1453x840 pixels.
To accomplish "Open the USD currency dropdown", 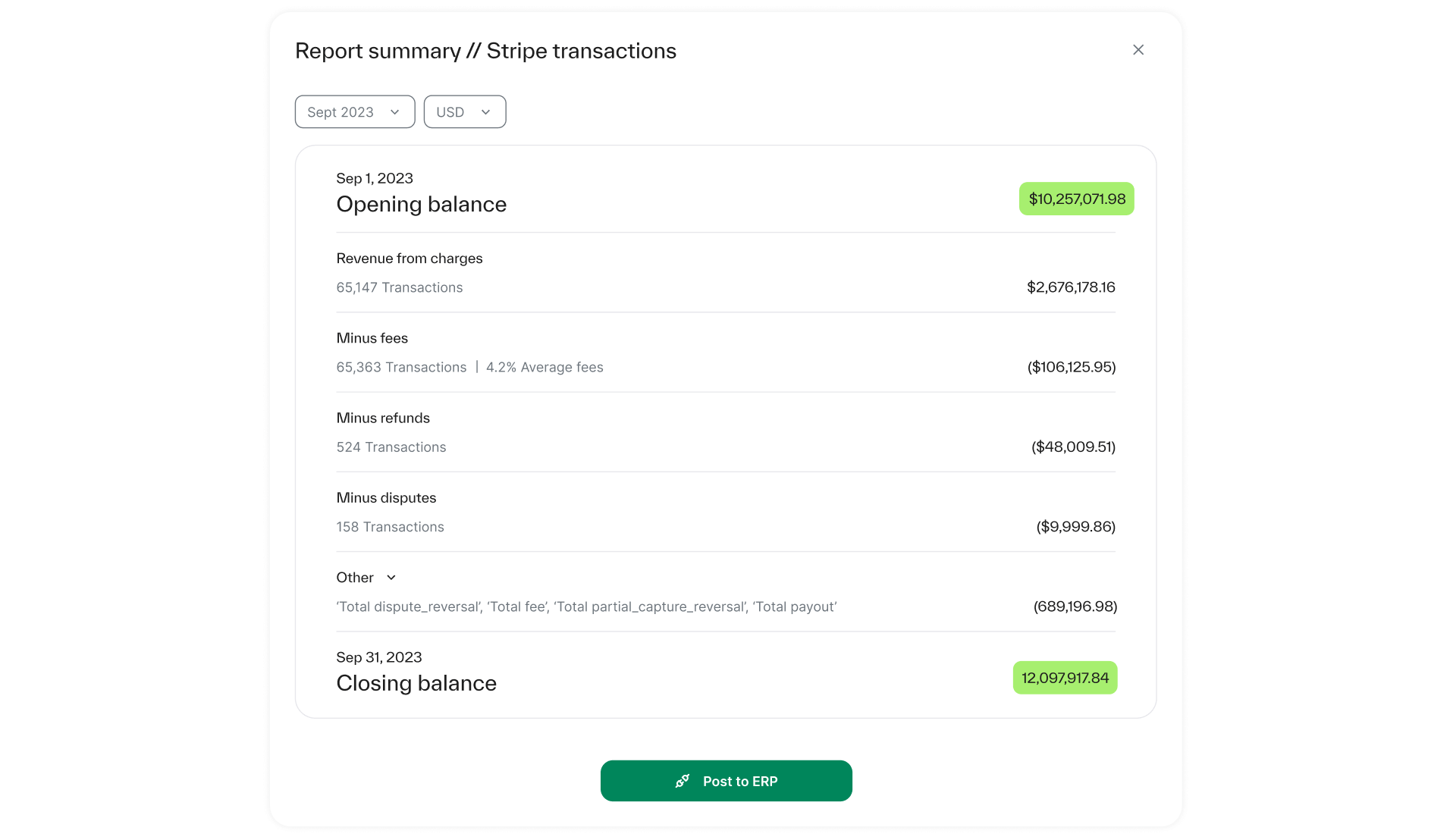I will tap(464, 112).
